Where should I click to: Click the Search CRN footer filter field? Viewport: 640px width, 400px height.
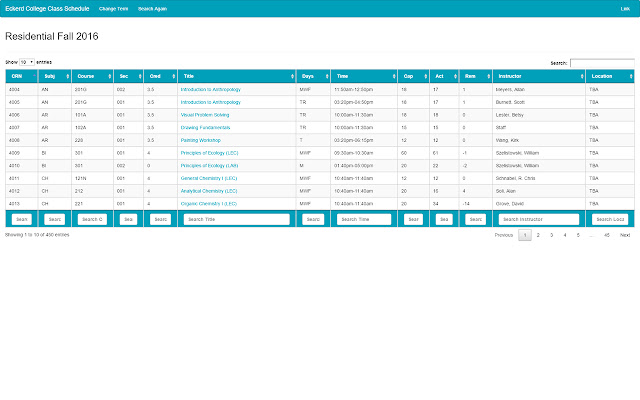[x=22, y=219]
